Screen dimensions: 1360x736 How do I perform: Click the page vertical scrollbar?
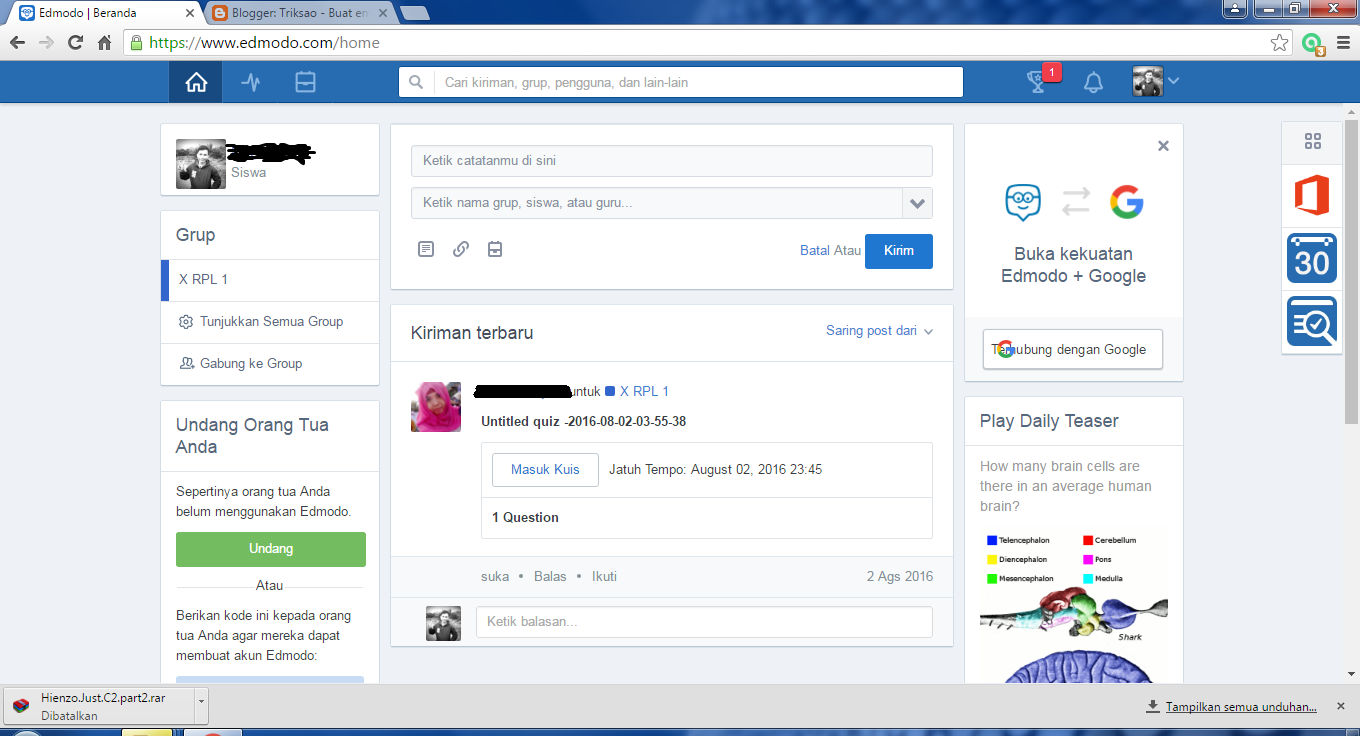pyautogui.click(x=1351, y=270)
